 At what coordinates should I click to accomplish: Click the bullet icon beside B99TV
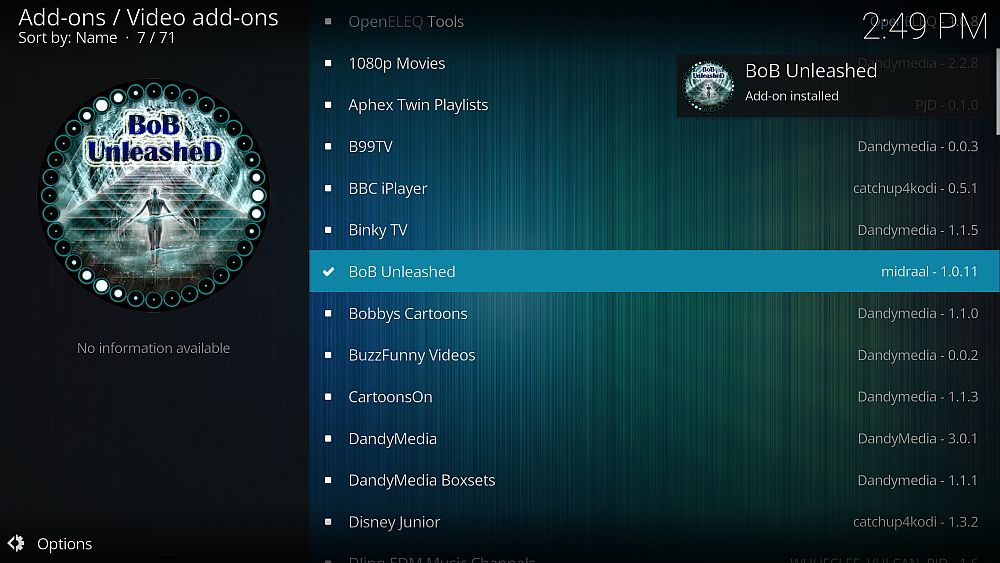tap(328, 147)
